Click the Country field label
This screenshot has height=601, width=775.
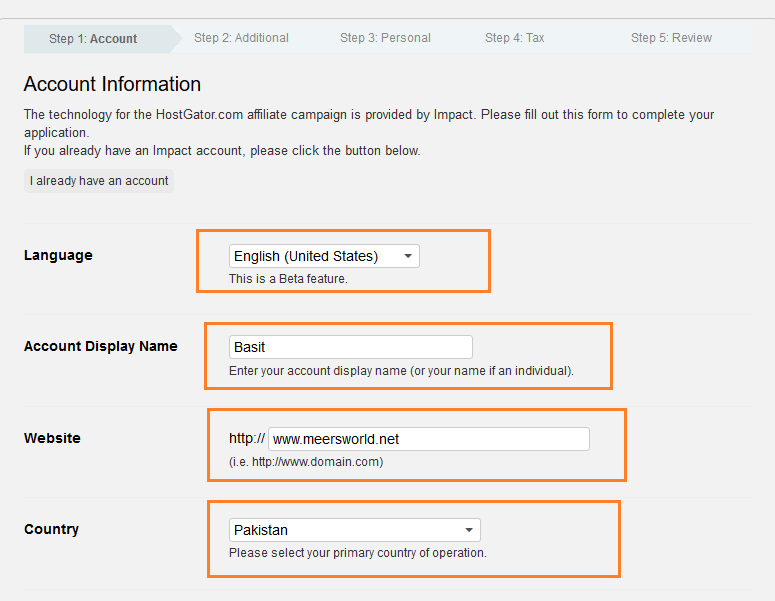click(51, 529)
